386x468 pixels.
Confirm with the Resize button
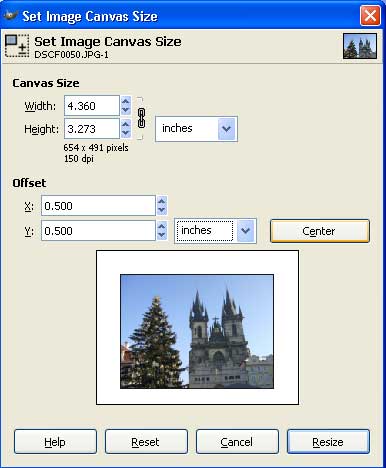(x=328, y=442)
